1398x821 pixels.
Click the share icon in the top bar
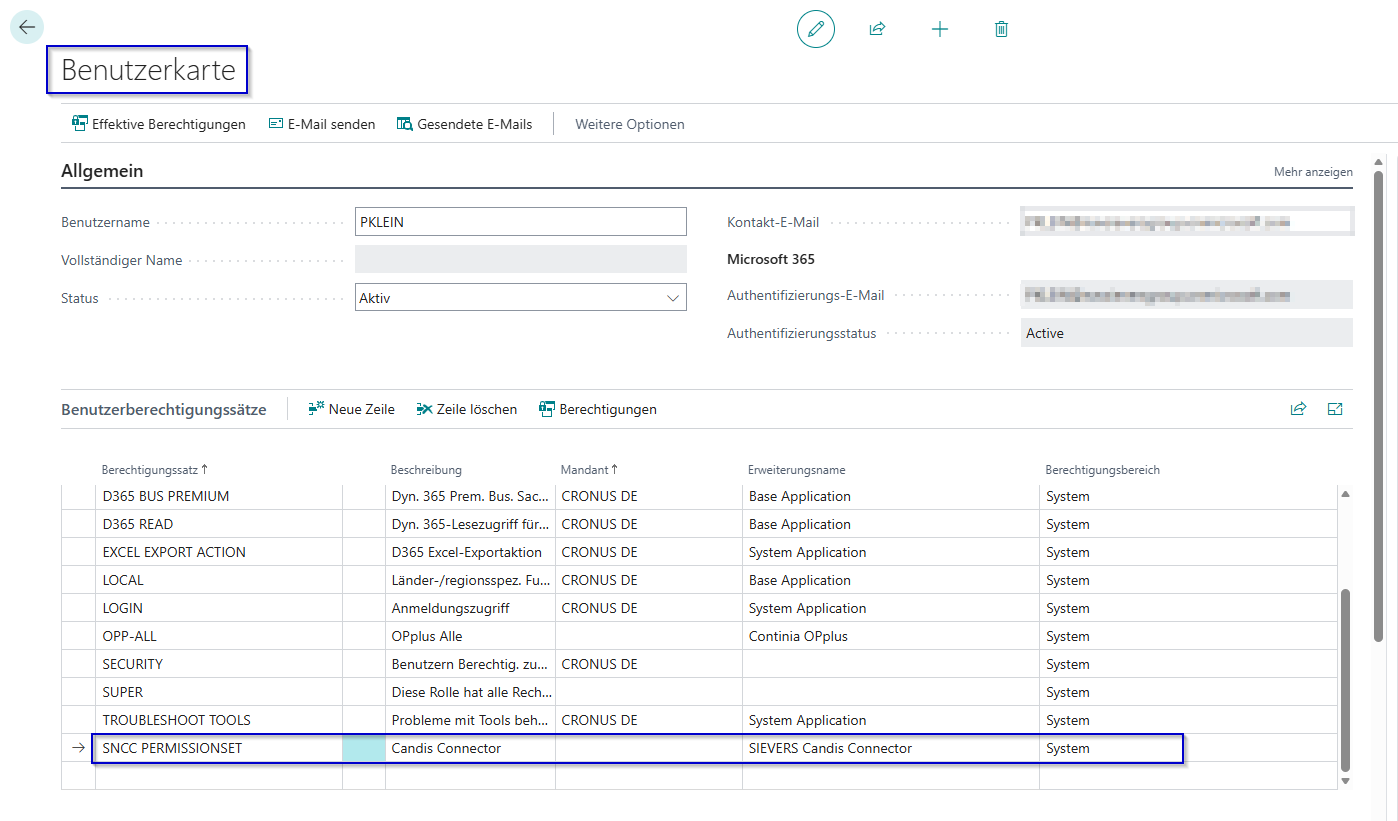pos(877,29)
